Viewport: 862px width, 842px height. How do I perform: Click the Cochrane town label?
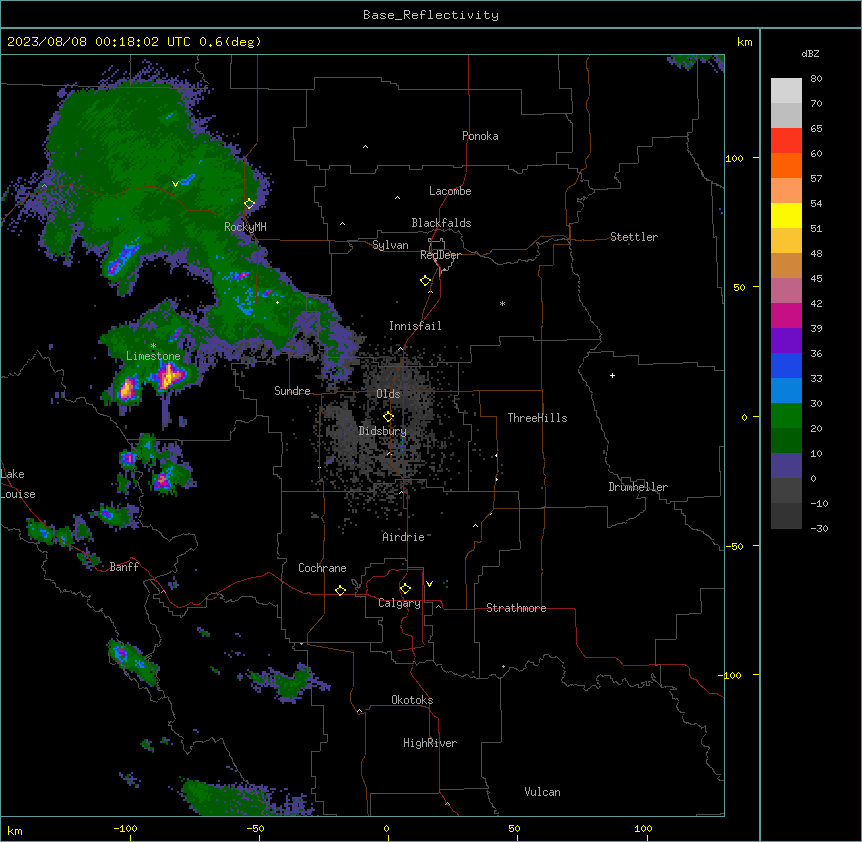coord(322,568)
